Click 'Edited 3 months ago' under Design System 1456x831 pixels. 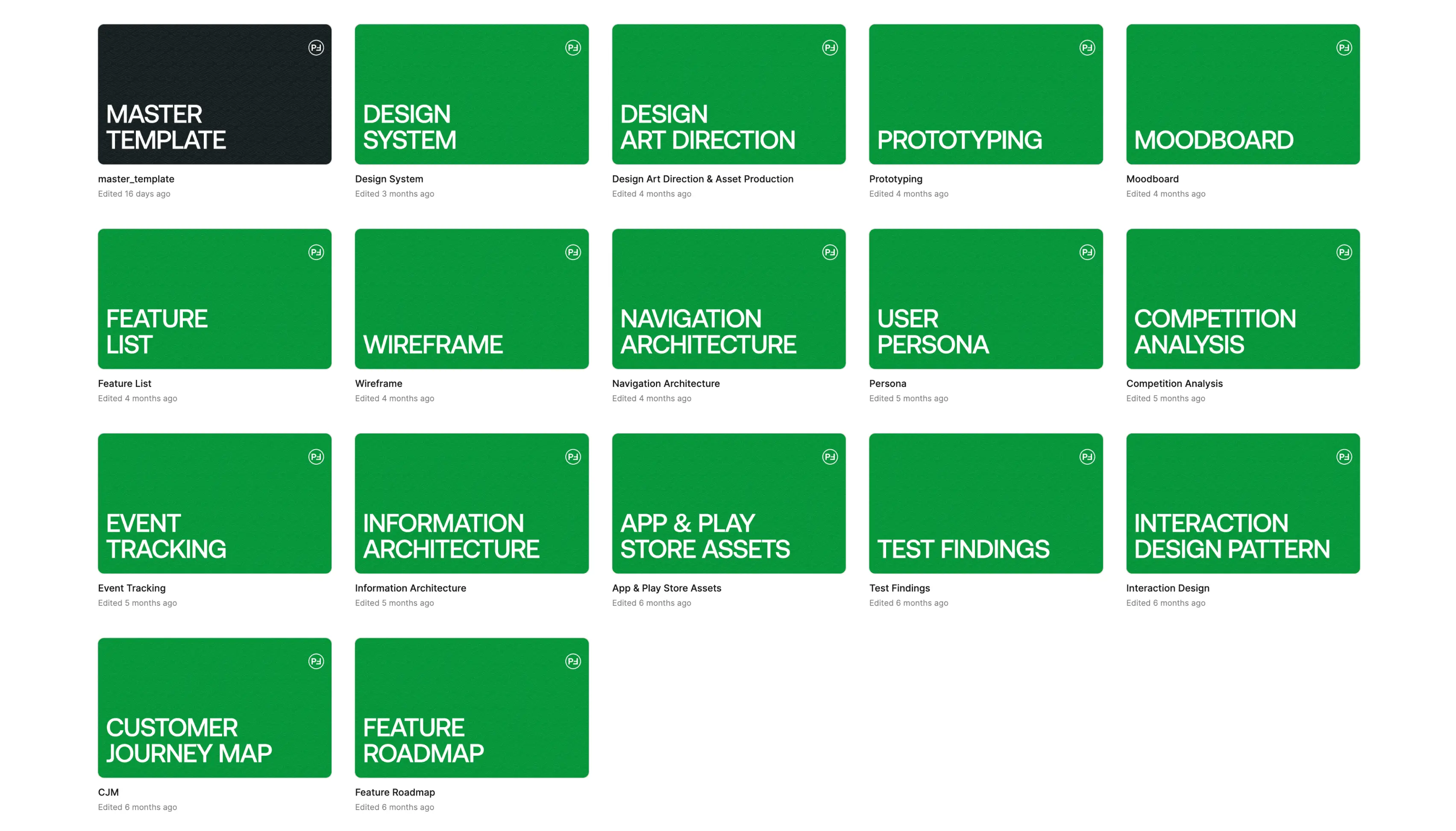click(x=394, y=194)
